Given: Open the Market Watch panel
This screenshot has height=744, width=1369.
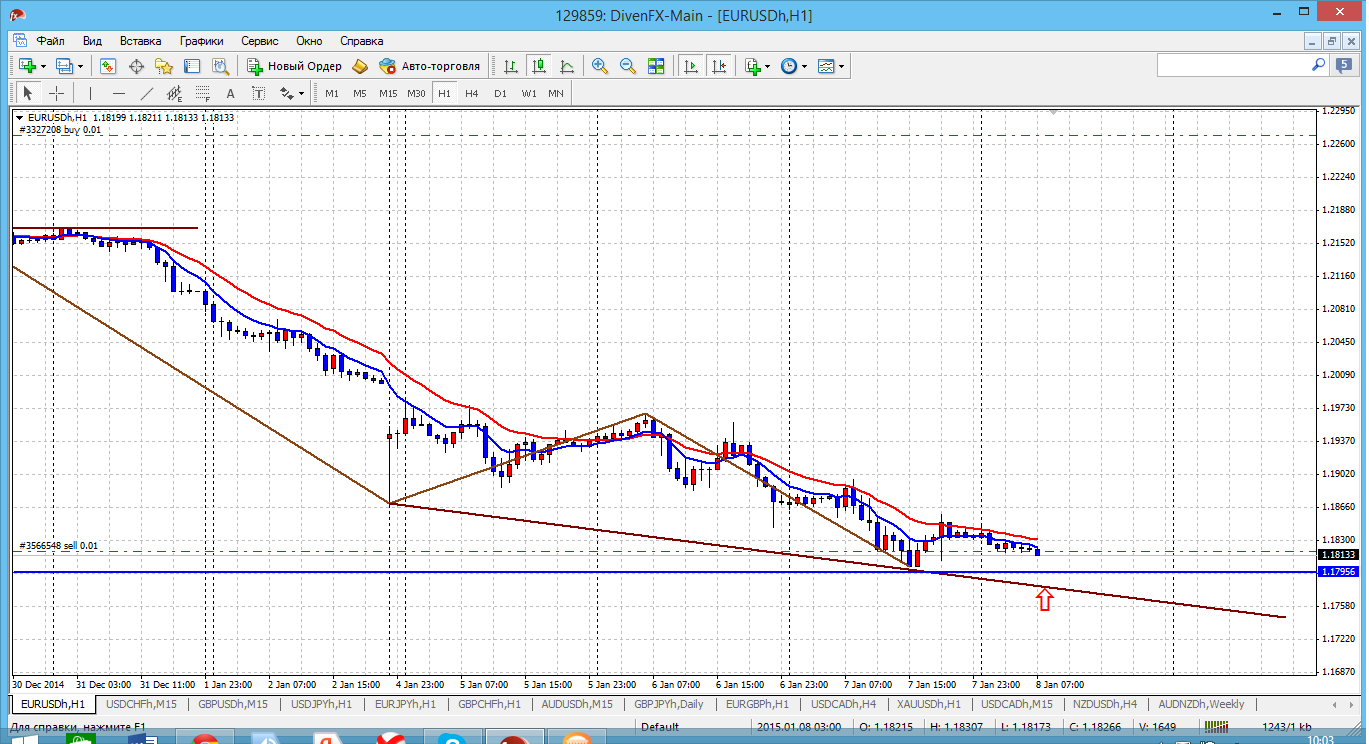Looking at the screenshot, I should 107,66.
